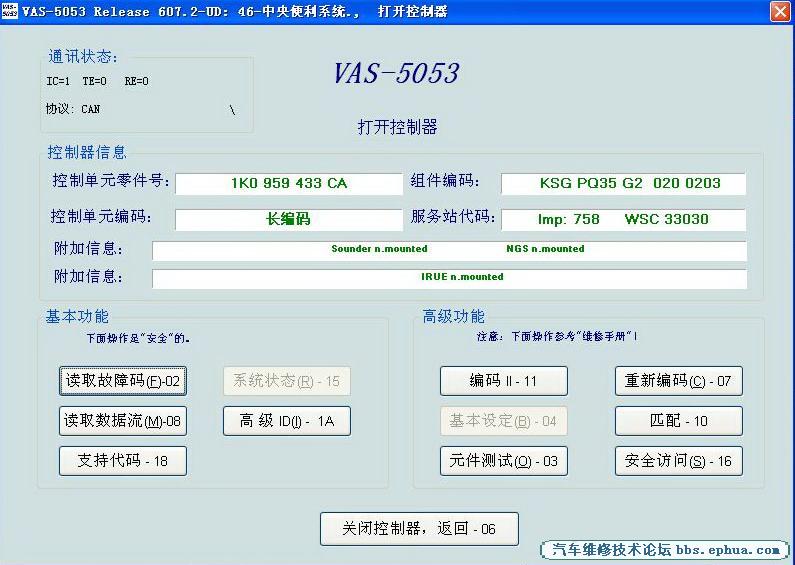This screenshot has width=795, height=565.
Task: Click the 长编码 coding field
Action: (x=289, y=220)
